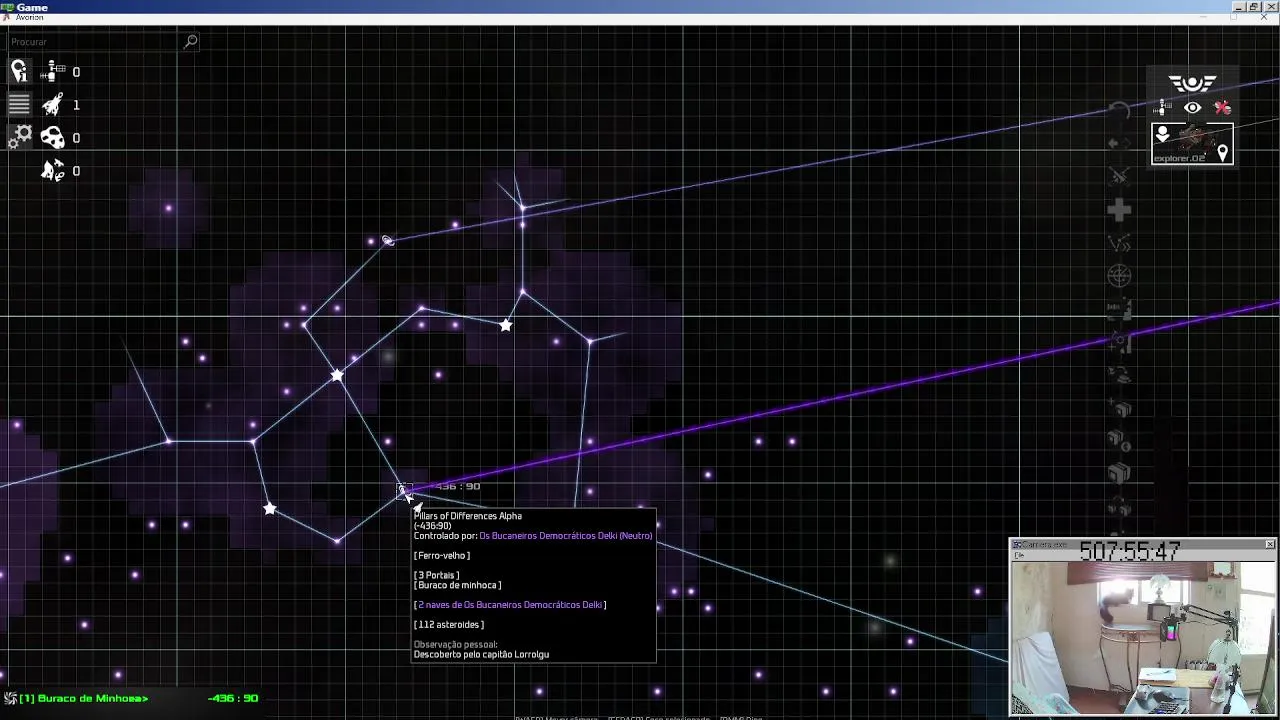This screenshot has width=1280, height=720.
Task: Open the list lines icon in left sidebar
Action: pos(19,104)
